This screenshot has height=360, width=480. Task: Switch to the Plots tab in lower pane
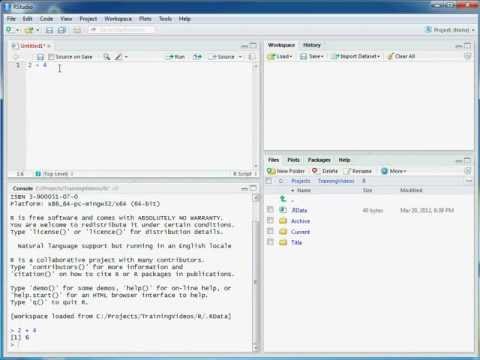point(294,160)
